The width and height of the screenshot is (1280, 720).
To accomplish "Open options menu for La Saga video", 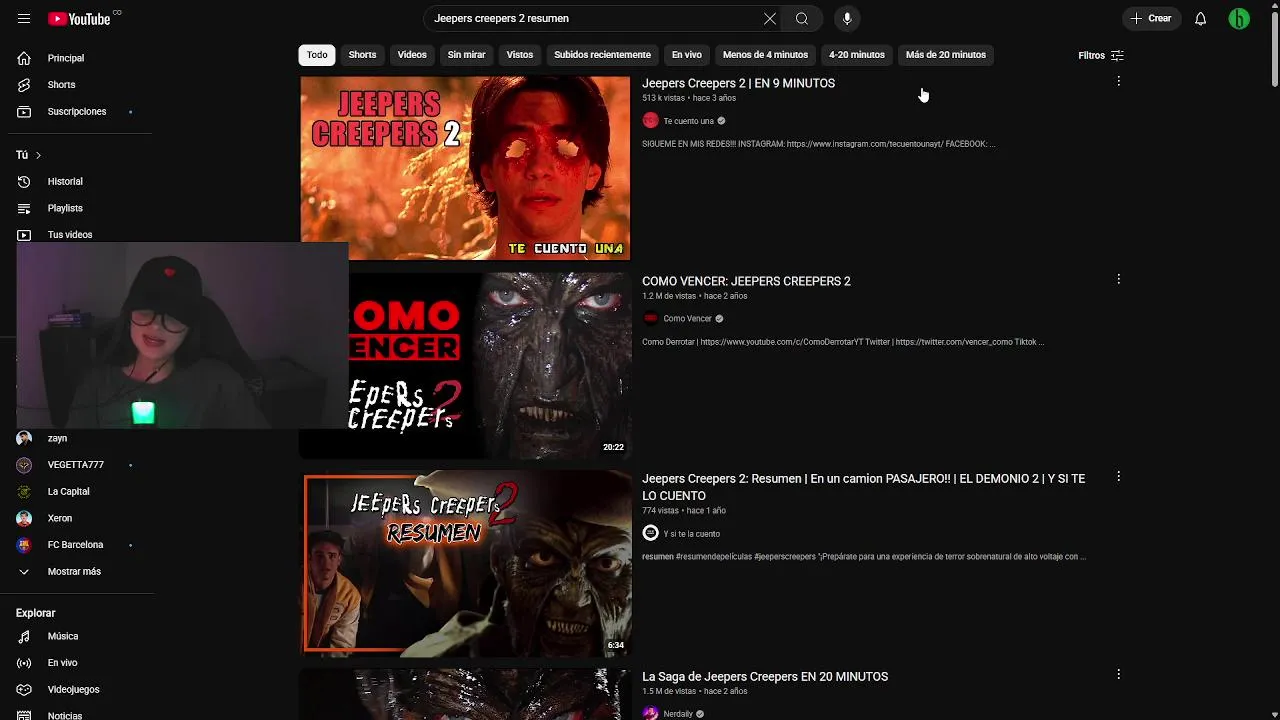I will (x=1118, y=675).
